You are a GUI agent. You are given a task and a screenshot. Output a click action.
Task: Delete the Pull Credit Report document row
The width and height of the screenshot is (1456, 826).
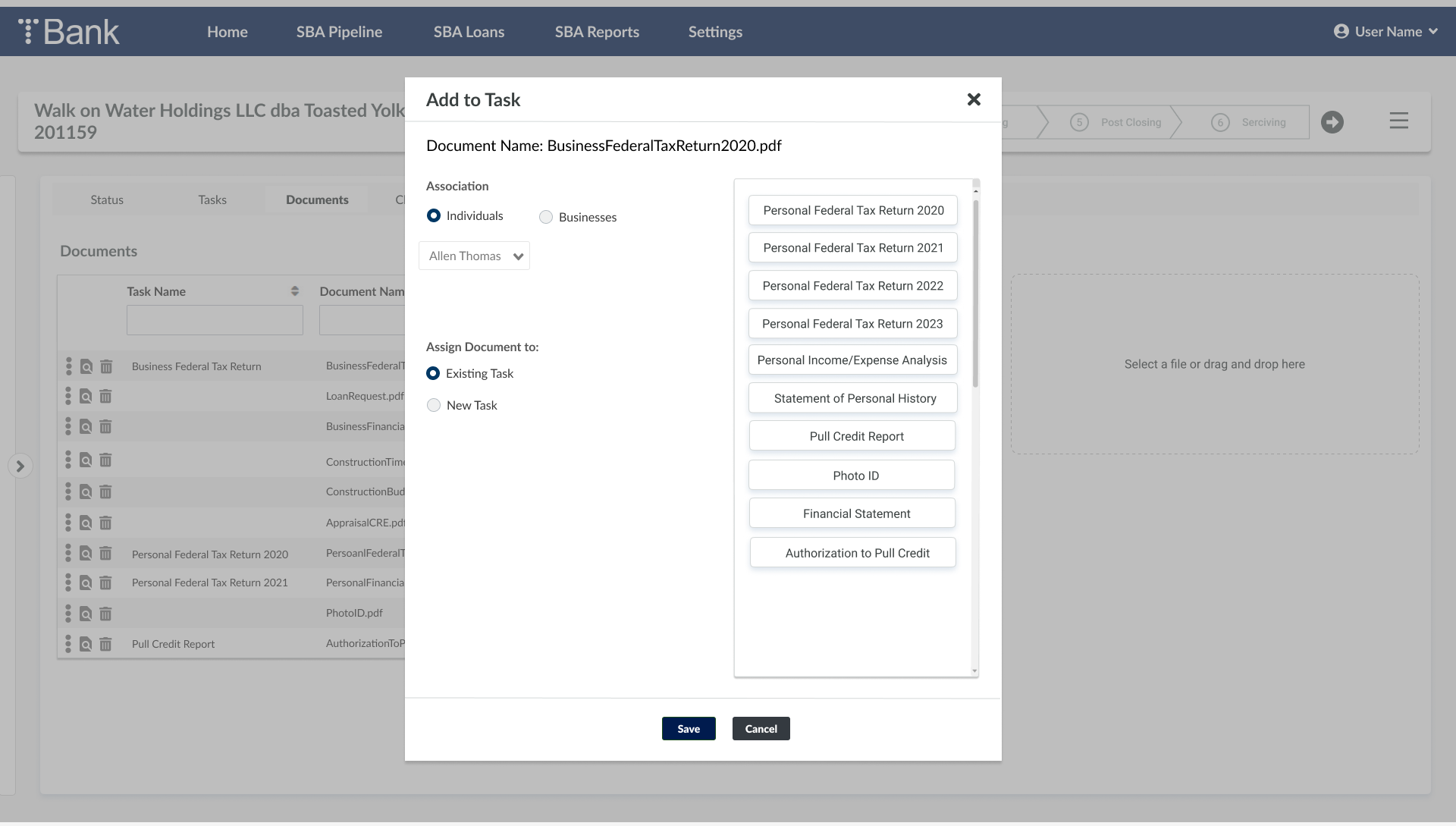click(x=105, y=645)
